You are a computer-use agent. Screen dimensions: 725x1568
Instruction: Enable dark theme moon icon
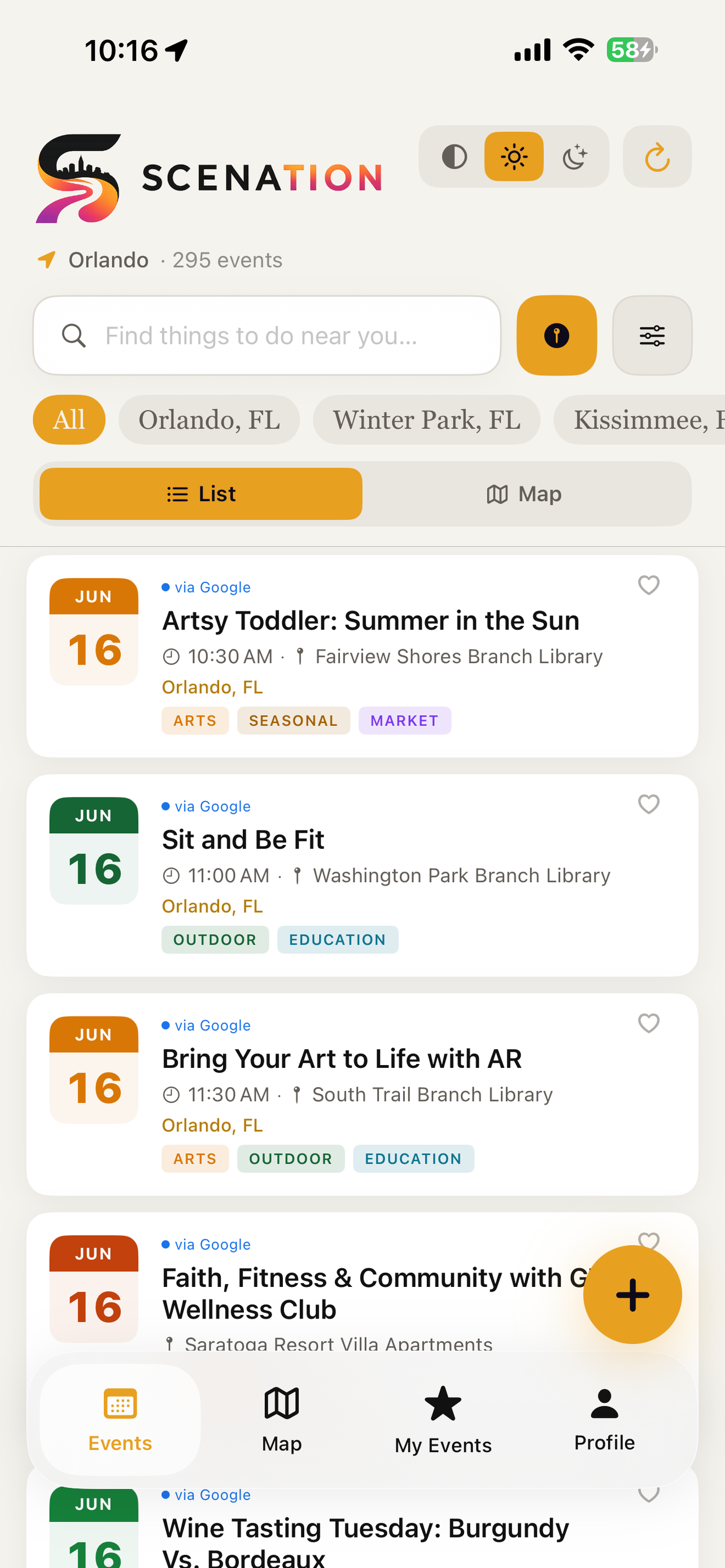click(x=574, y=156)
